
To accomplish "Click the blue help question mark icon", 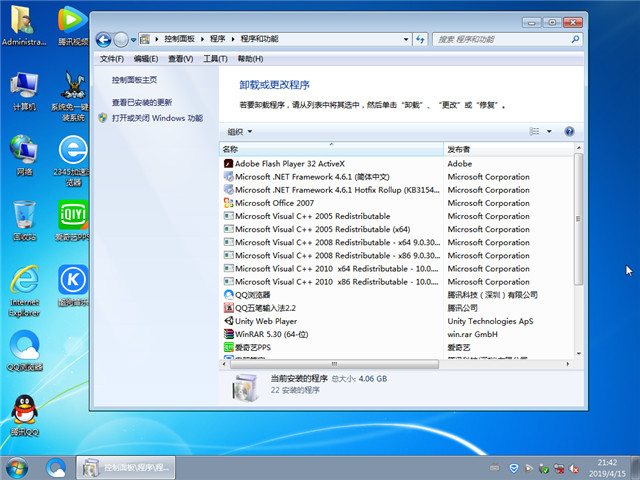I will [569, 131].
